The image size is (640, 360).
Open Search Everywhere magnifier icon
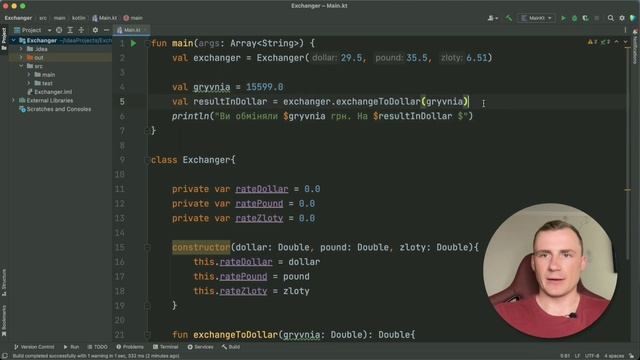pos(611,18)
